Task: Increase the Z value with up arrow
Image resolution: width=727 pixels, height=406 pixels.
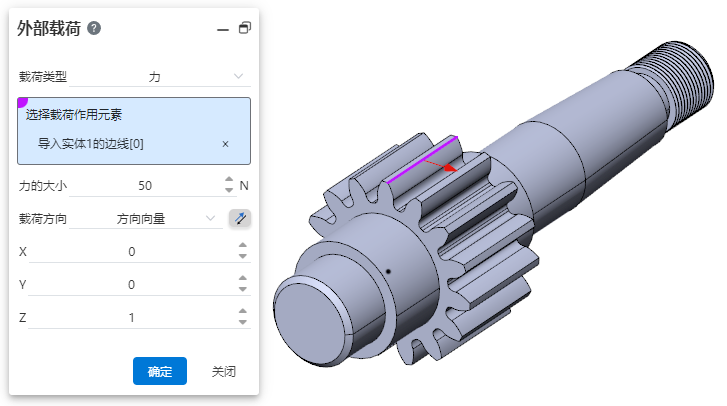Action: (x=243, y=311)
